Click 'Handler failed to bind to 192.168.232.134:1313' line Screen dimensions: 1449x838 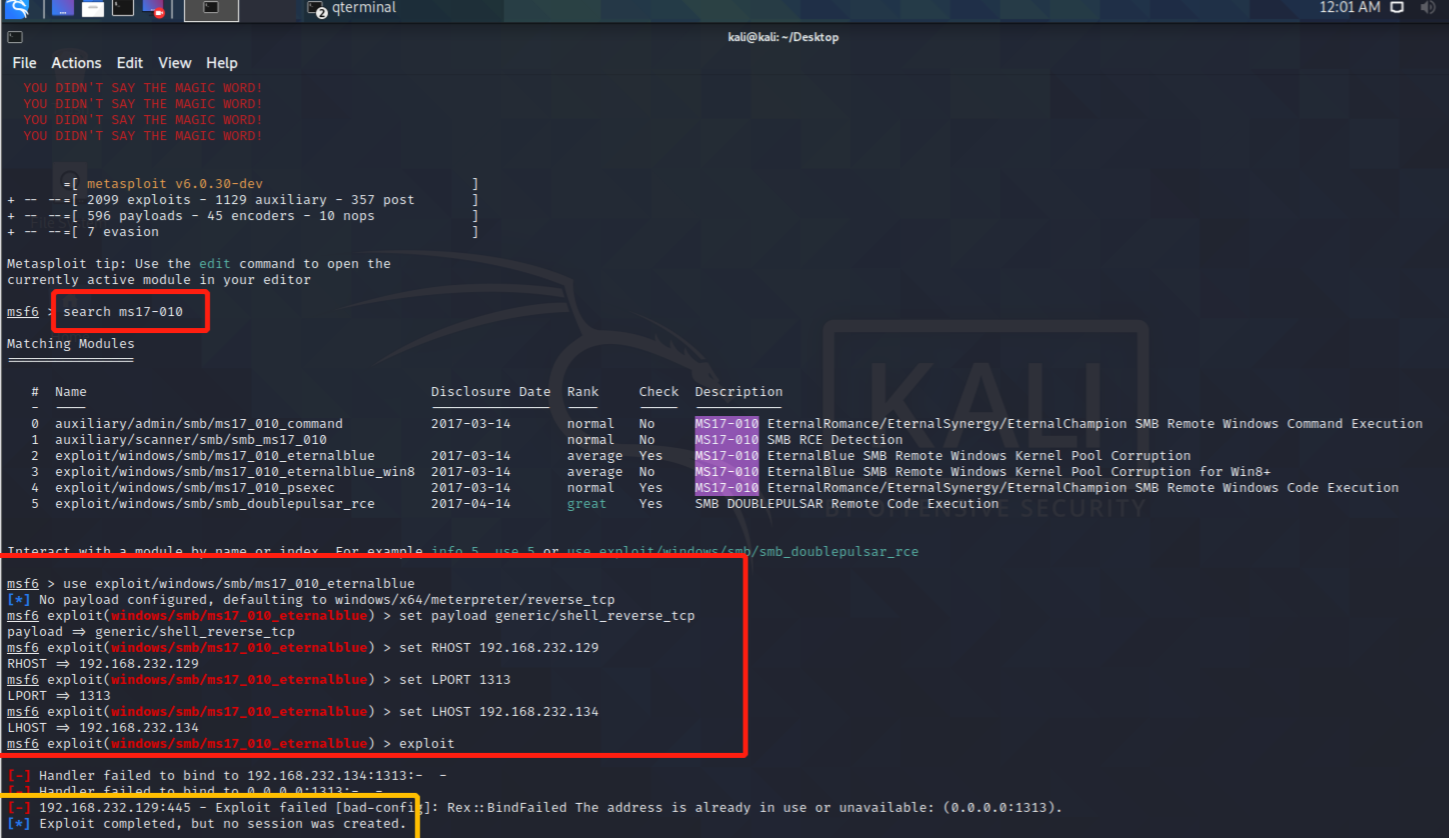227,776
